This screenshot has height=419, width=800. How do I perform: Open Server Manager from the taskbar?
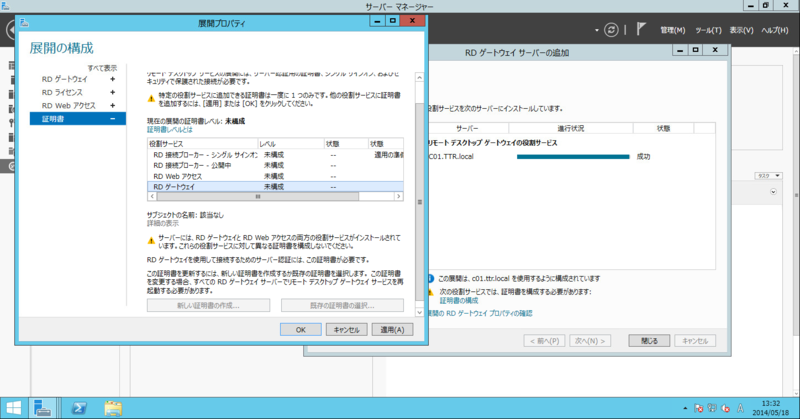point(42,408)
